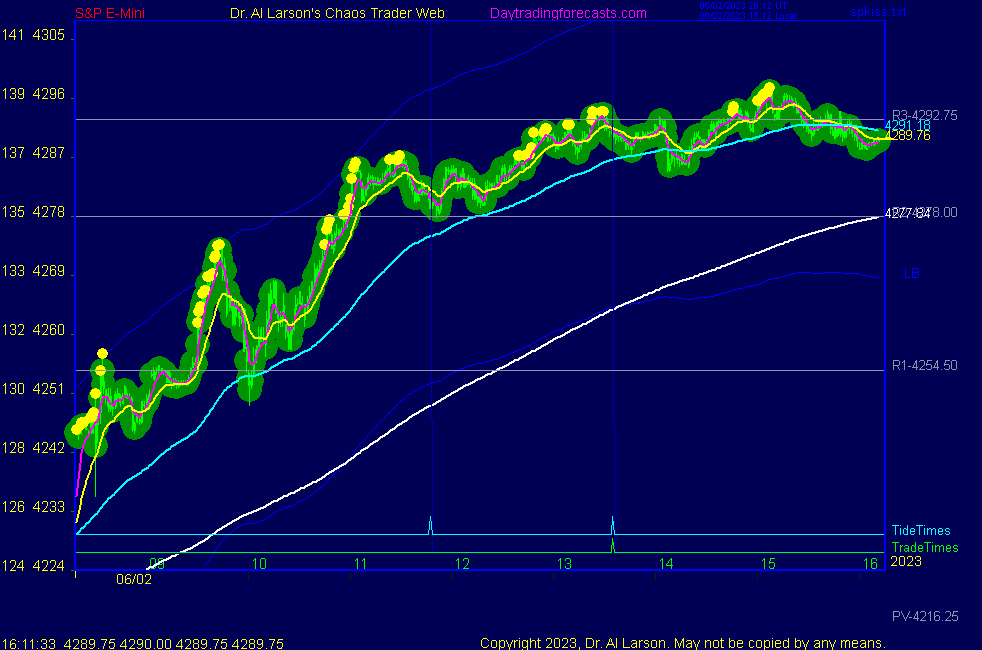
Task: Click the 137 4287 price axis label
Action: coord(33,153)
